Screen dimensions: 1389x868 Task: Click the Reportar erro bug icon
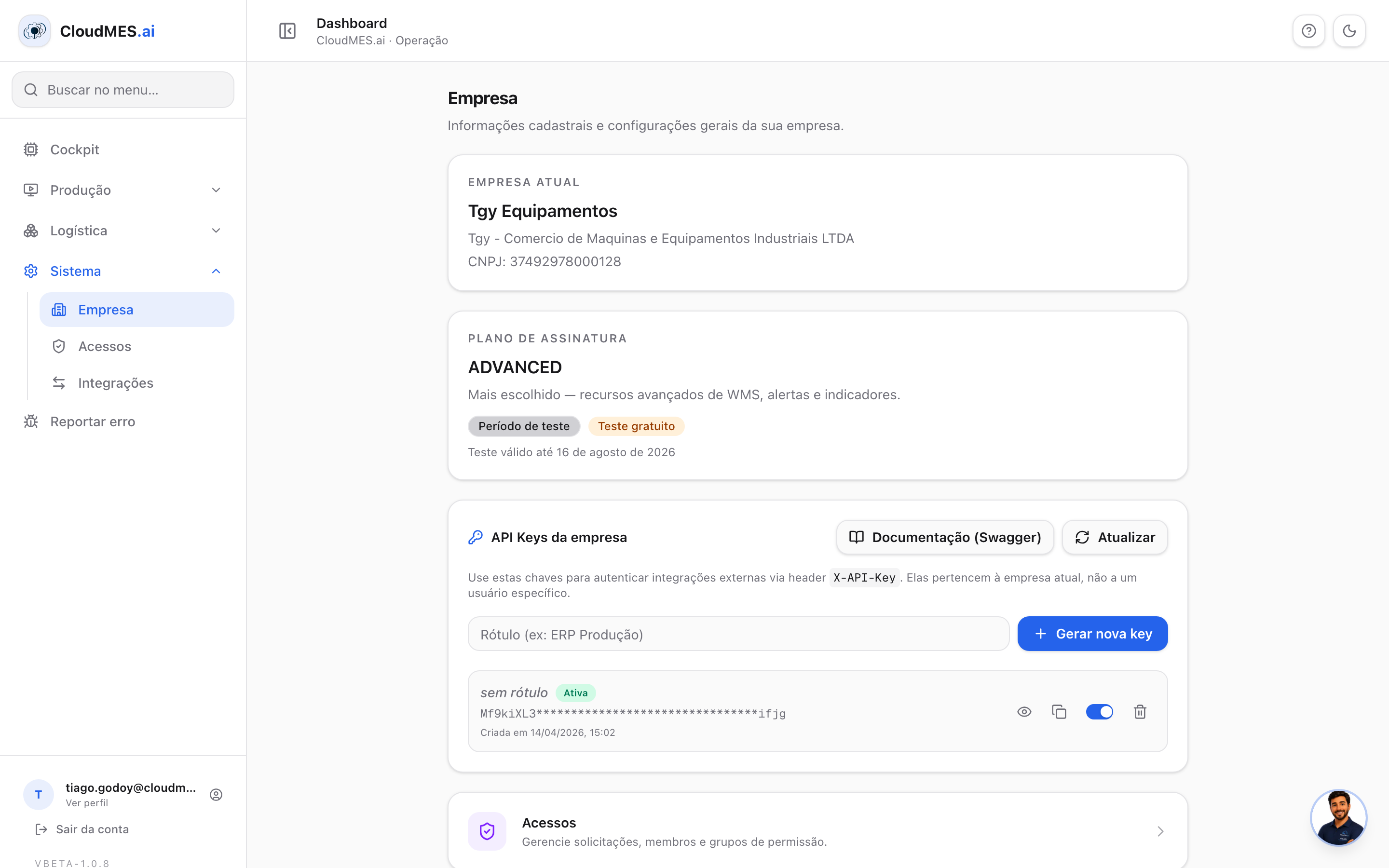[31, 421]
